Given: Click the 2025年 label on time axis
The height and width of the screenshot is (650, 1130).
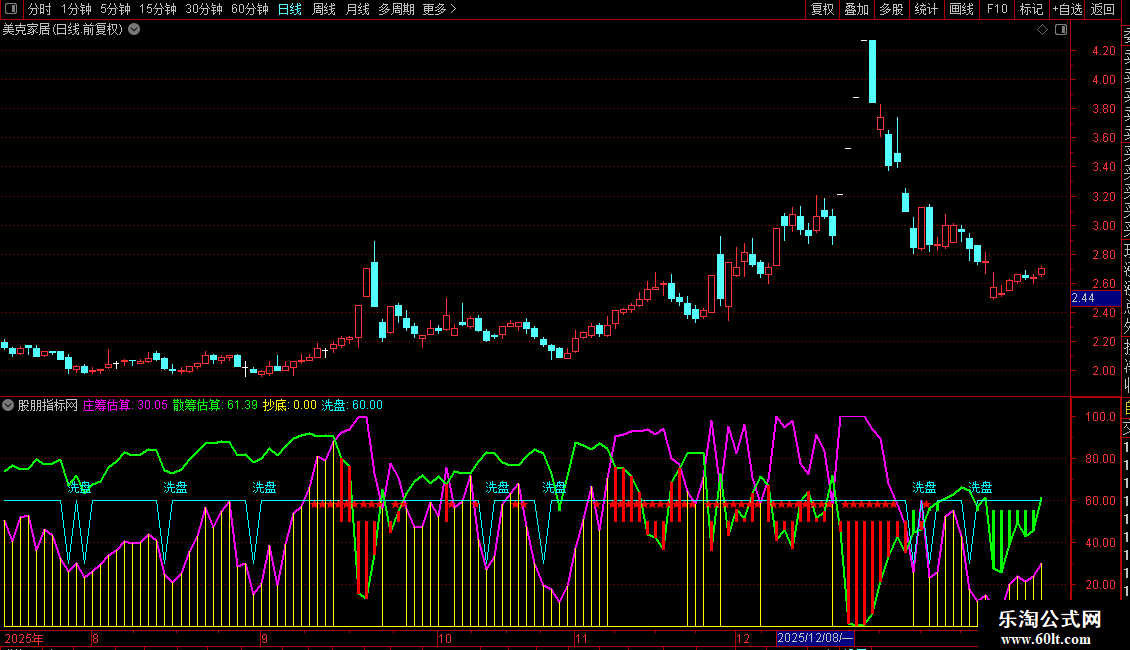Looking at the screenshot, I should pyautogui.click(x=24, y=638).
